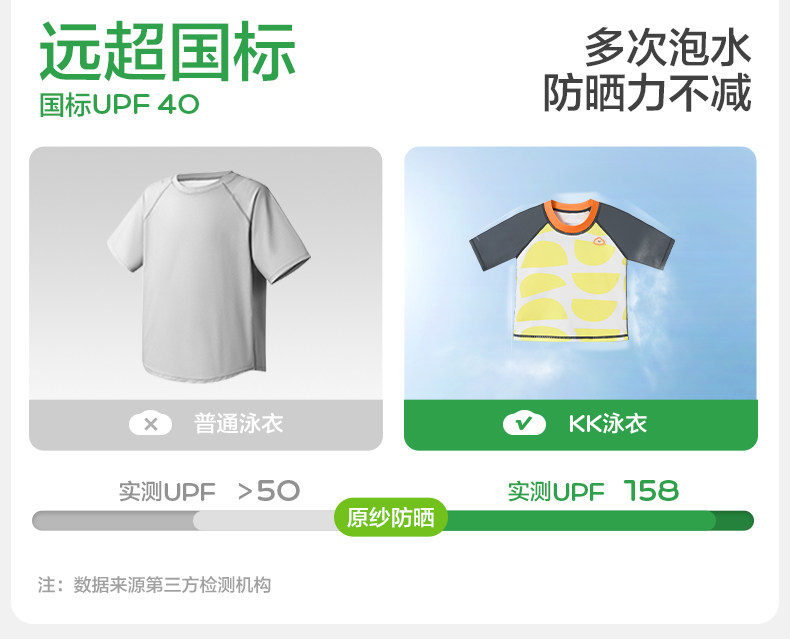
Task: Click the 实测UPF 158 green label
Action: (x=593, y=491)
